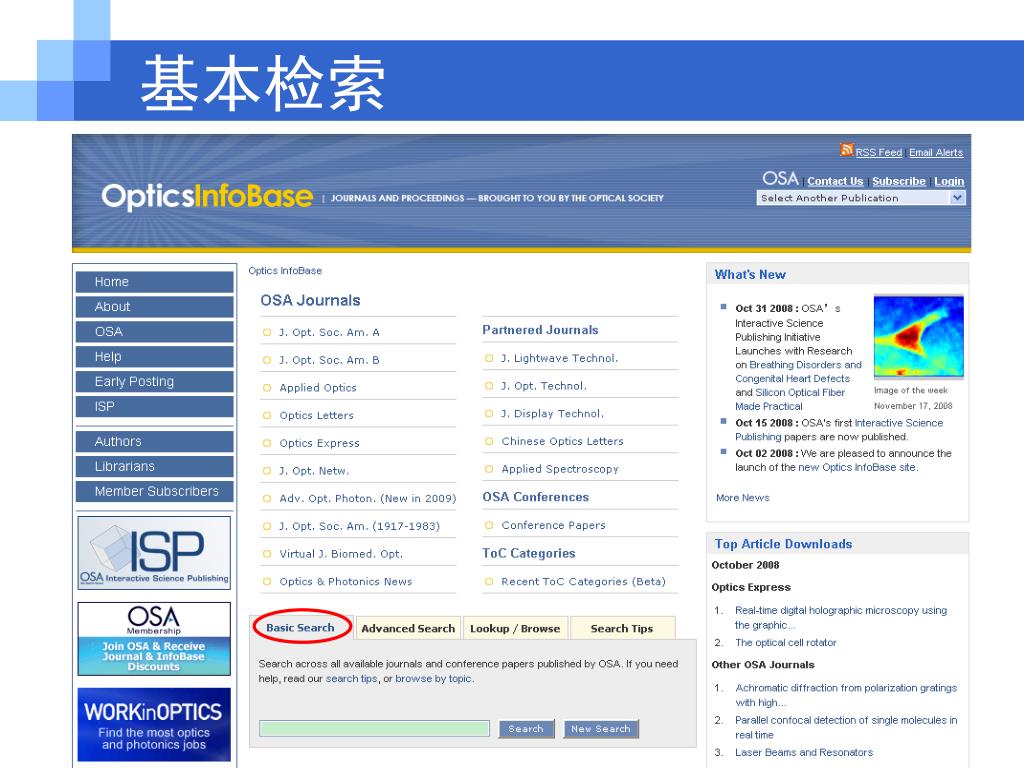Open Laser Beams and Resonators article
Viewport: 1024px width, 768px height.
point(804,752)
